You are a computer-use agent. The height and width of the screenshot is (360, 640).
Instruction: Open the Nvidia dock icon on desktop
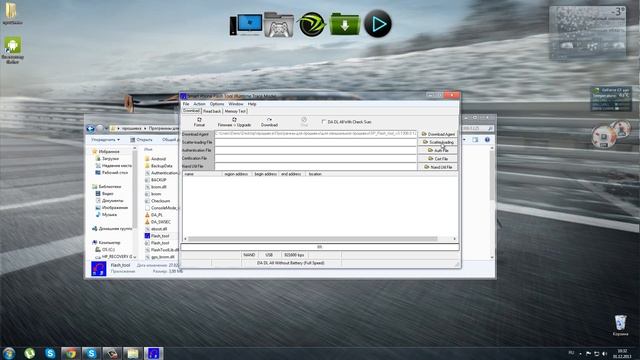pyautogui.click(x=311, y=24)
